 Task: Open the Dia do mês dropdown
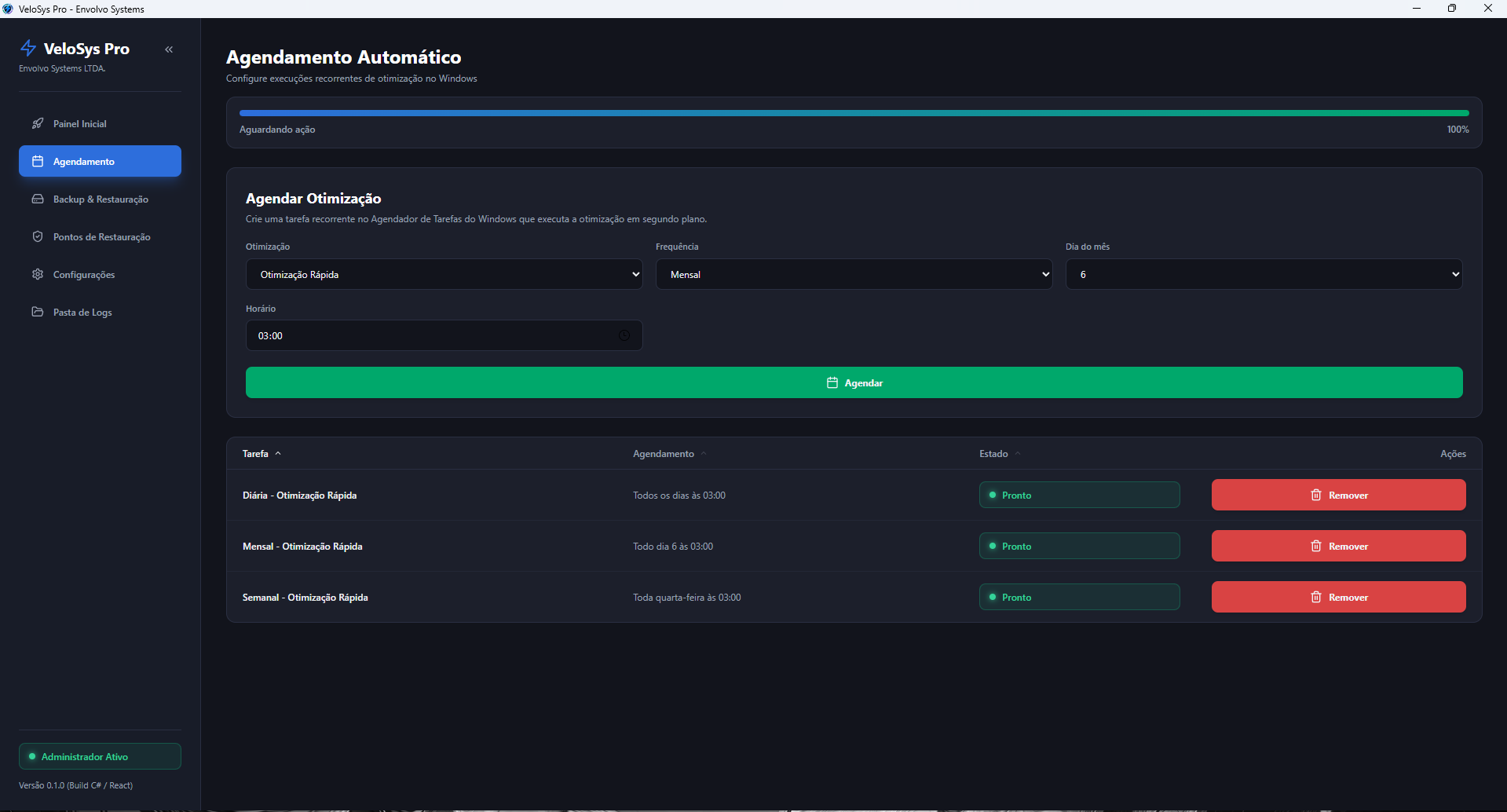click(1264, 274)
